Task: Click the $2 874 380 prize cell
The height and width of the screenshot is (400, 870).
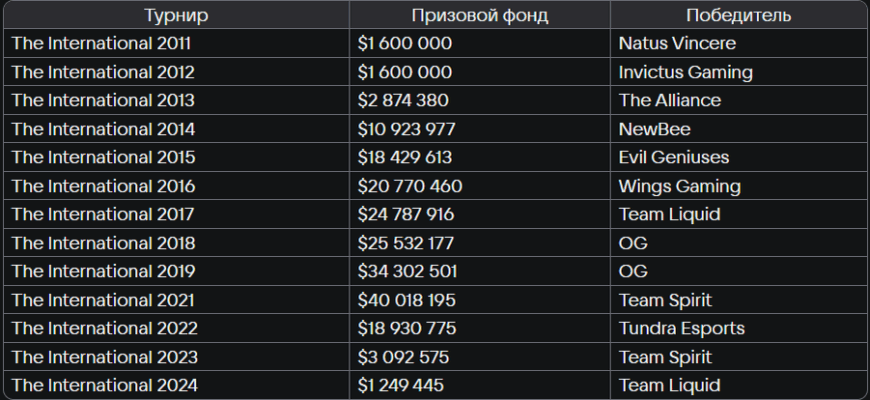Action: (403, 101)
